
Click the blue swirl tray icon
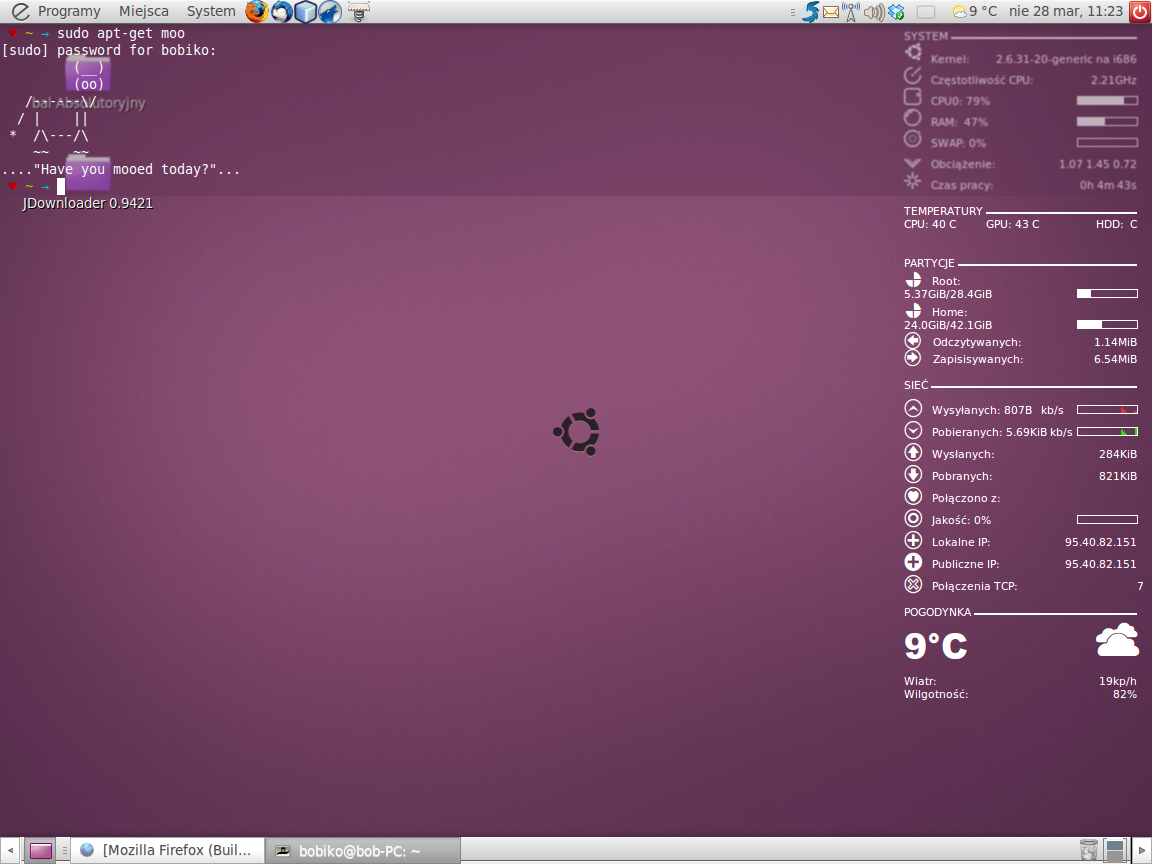[x=810, y=12]
